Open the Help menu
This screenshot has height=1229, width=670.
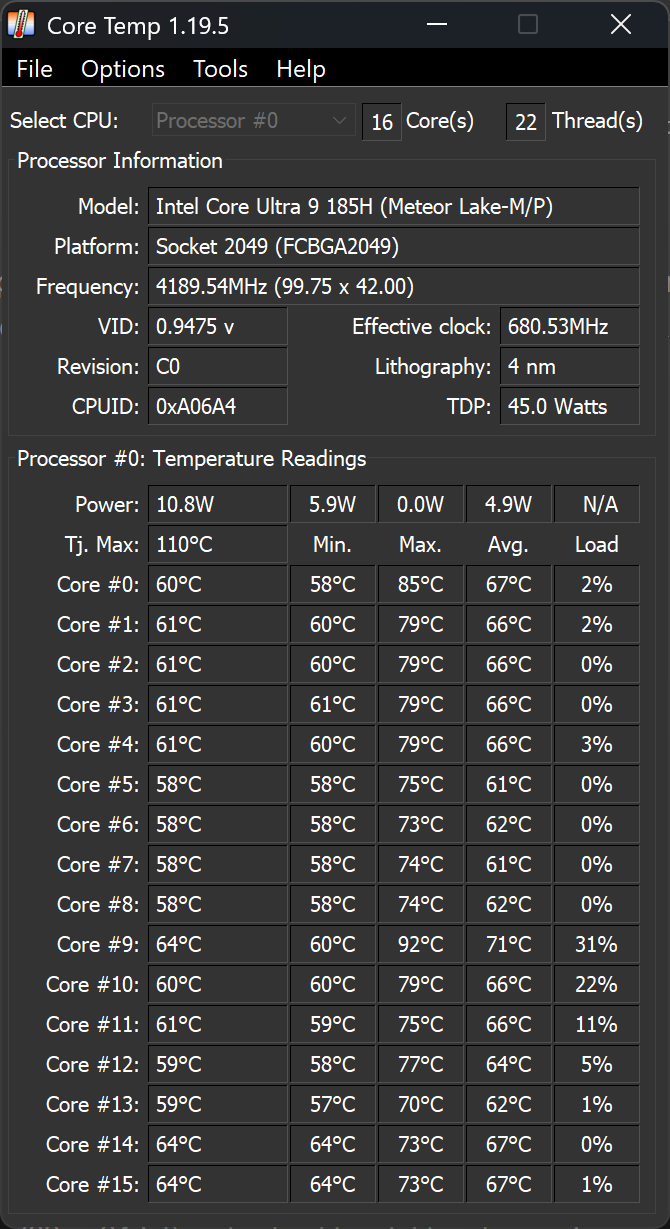(x=301, y=69)
